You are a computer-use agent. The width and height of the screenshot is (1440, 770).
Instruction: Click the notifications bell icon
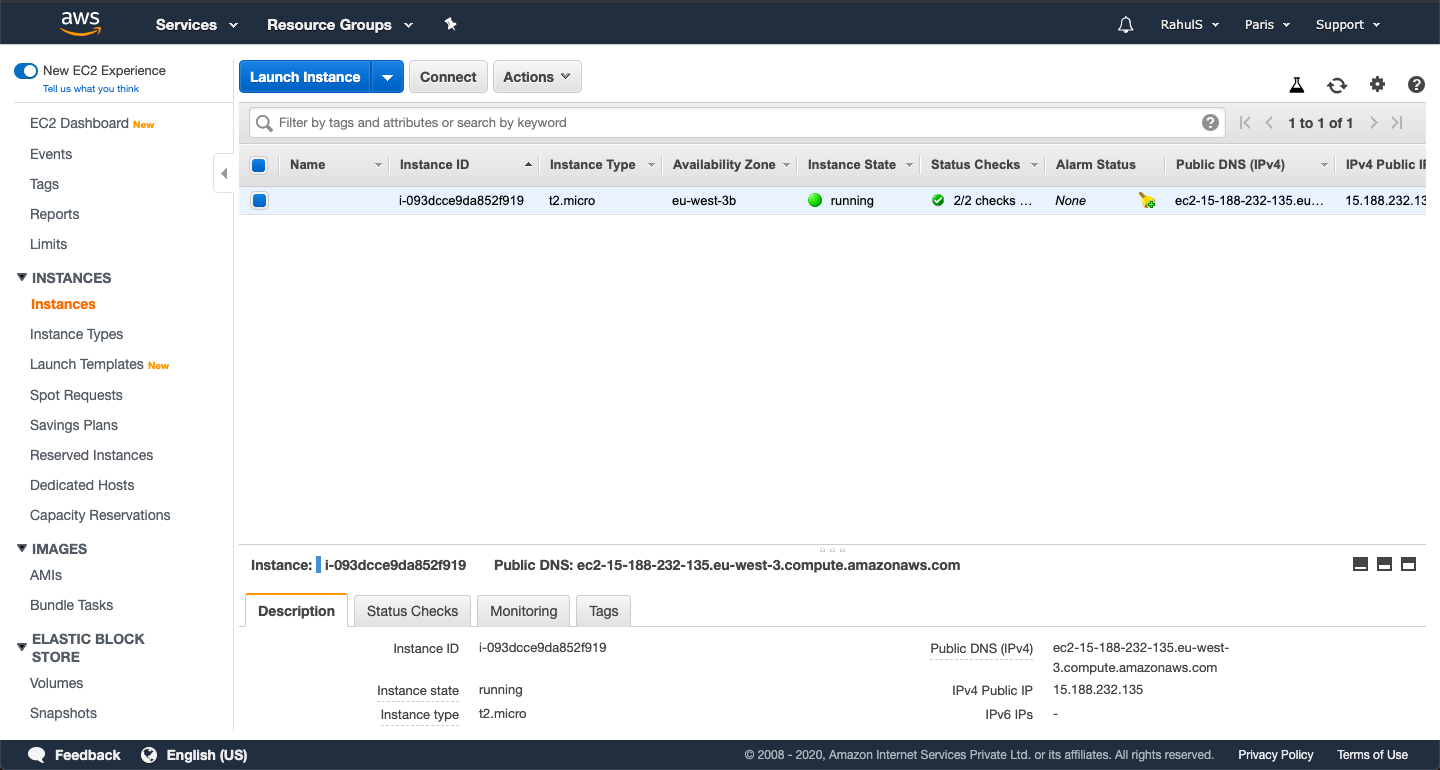tap(1125, 24)
